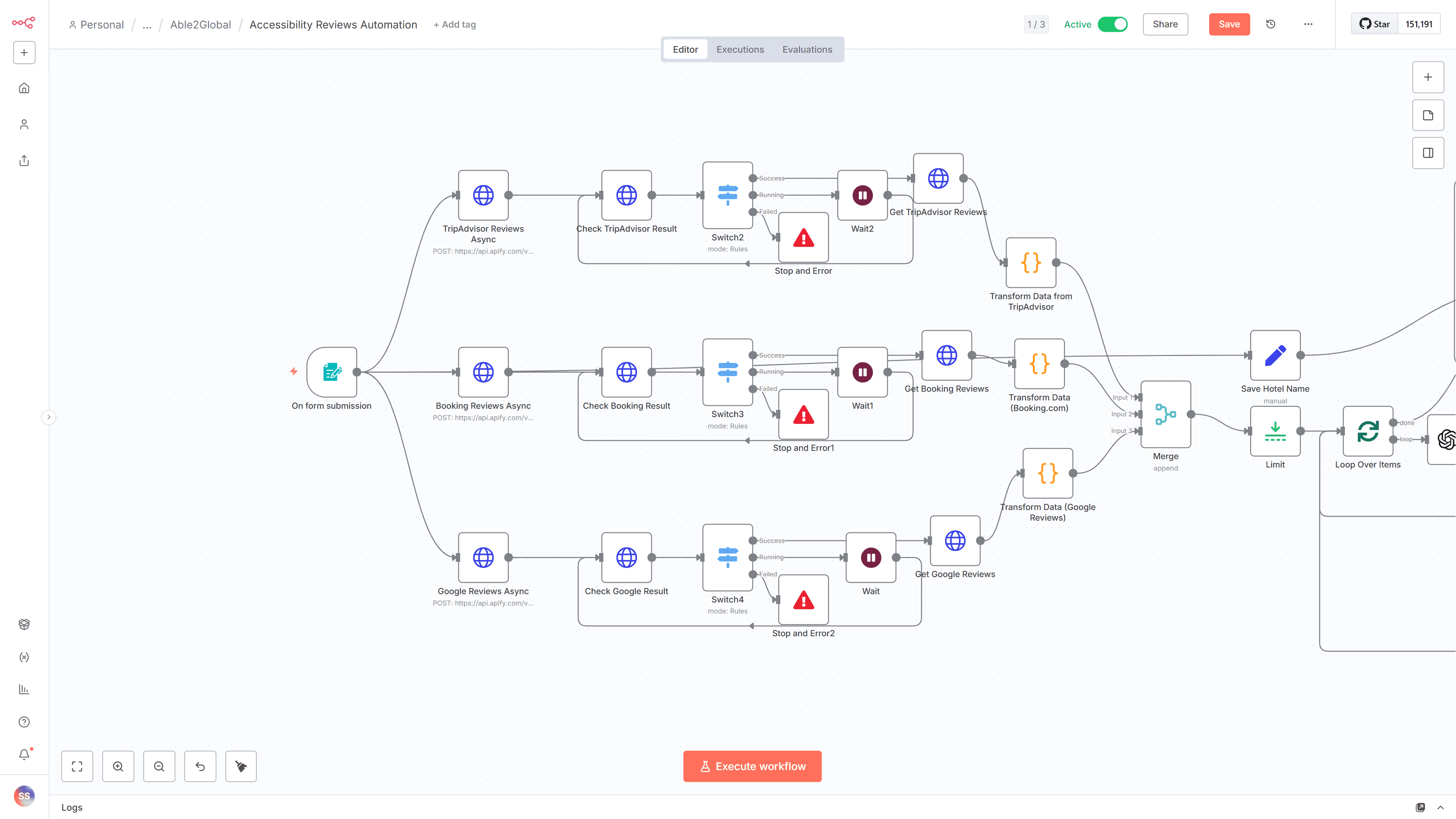Open the Home icon in sidebar
Viewport: 1456px width, 819px height.
click(x=24, y=88)
